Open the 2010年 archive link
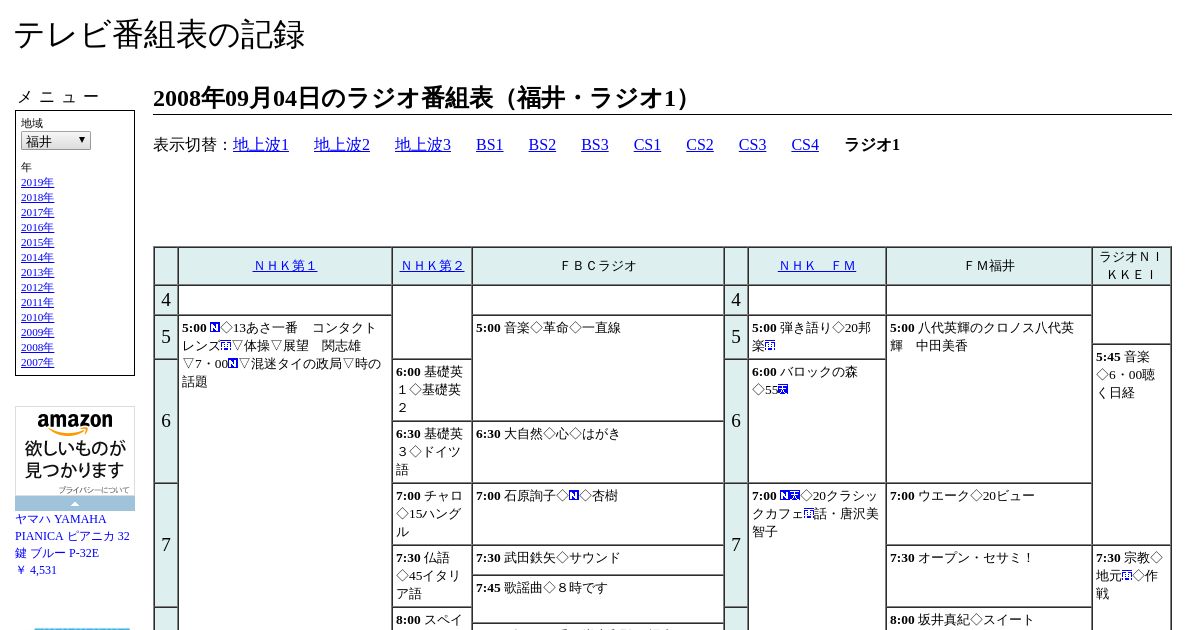This screenshot has width=1200, height=630. click(x=37, y=317)
